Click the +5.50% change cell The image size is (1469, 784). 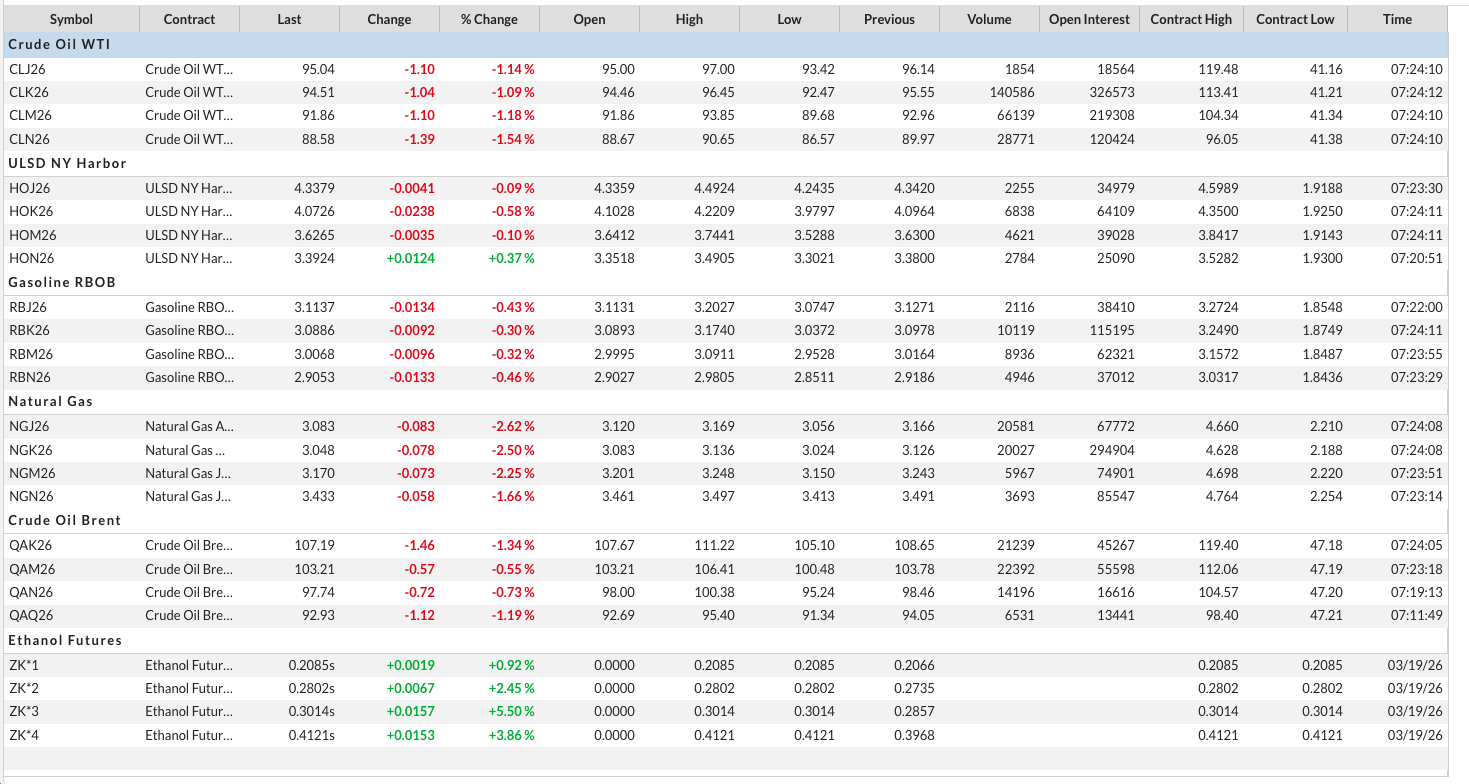click(511, 711)
